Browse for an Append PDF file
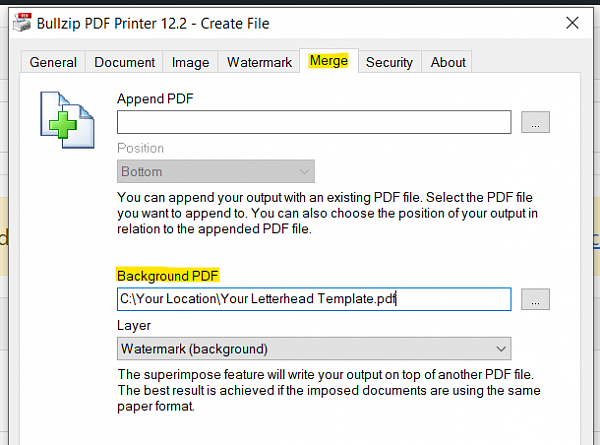 (x=535, y=122)
